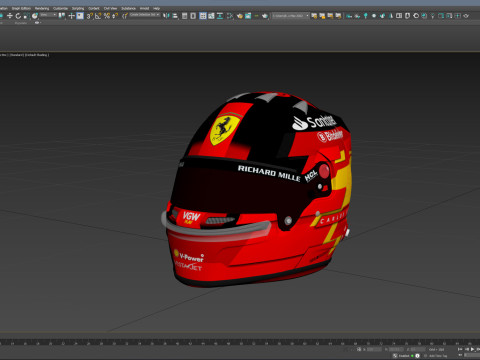Click the Play Animation button
The width and height of the screenshot is (480, 360).
click(x=473, y=349)
